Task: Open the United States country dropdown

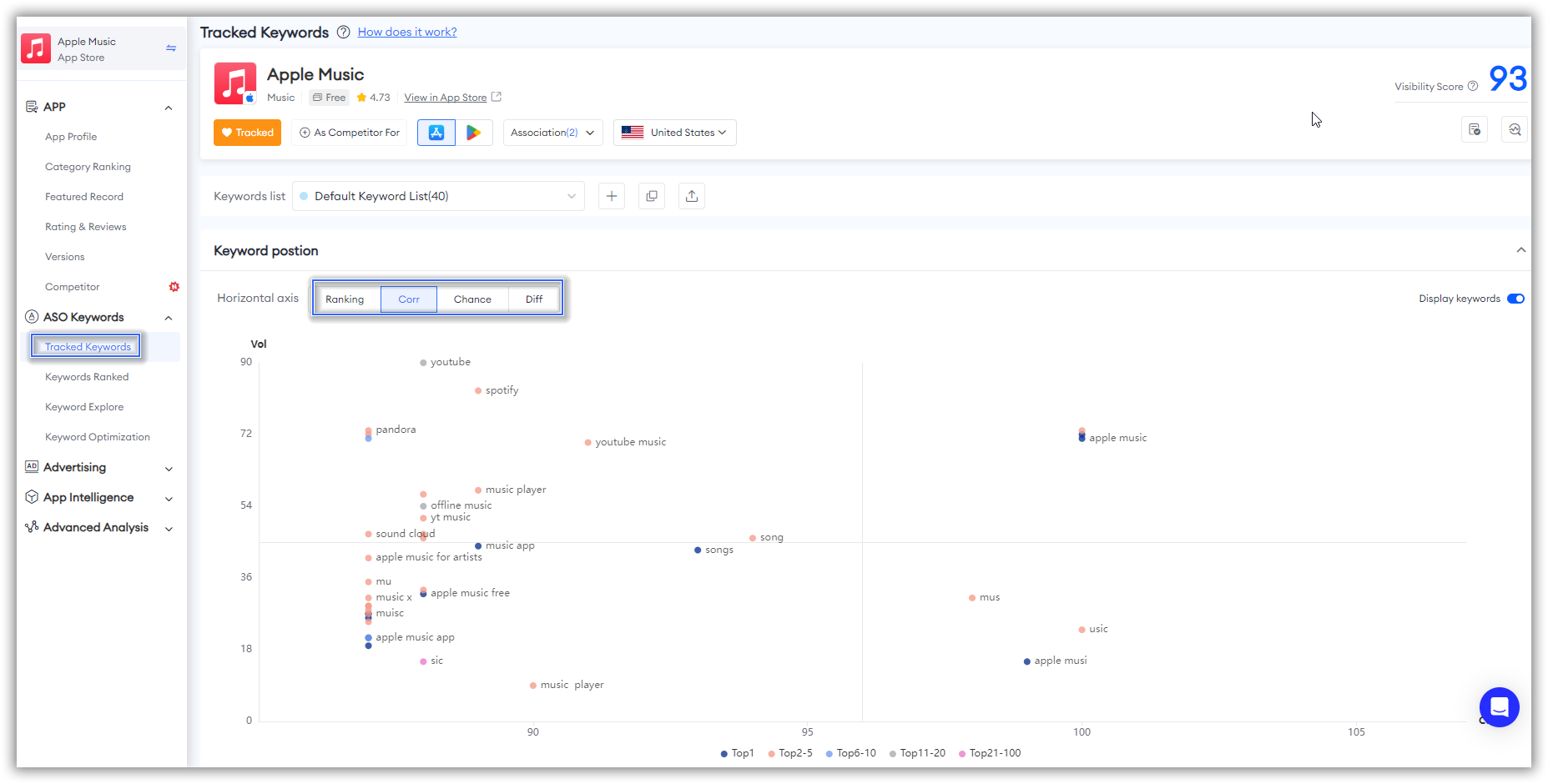Action: [x=675, y=133]
